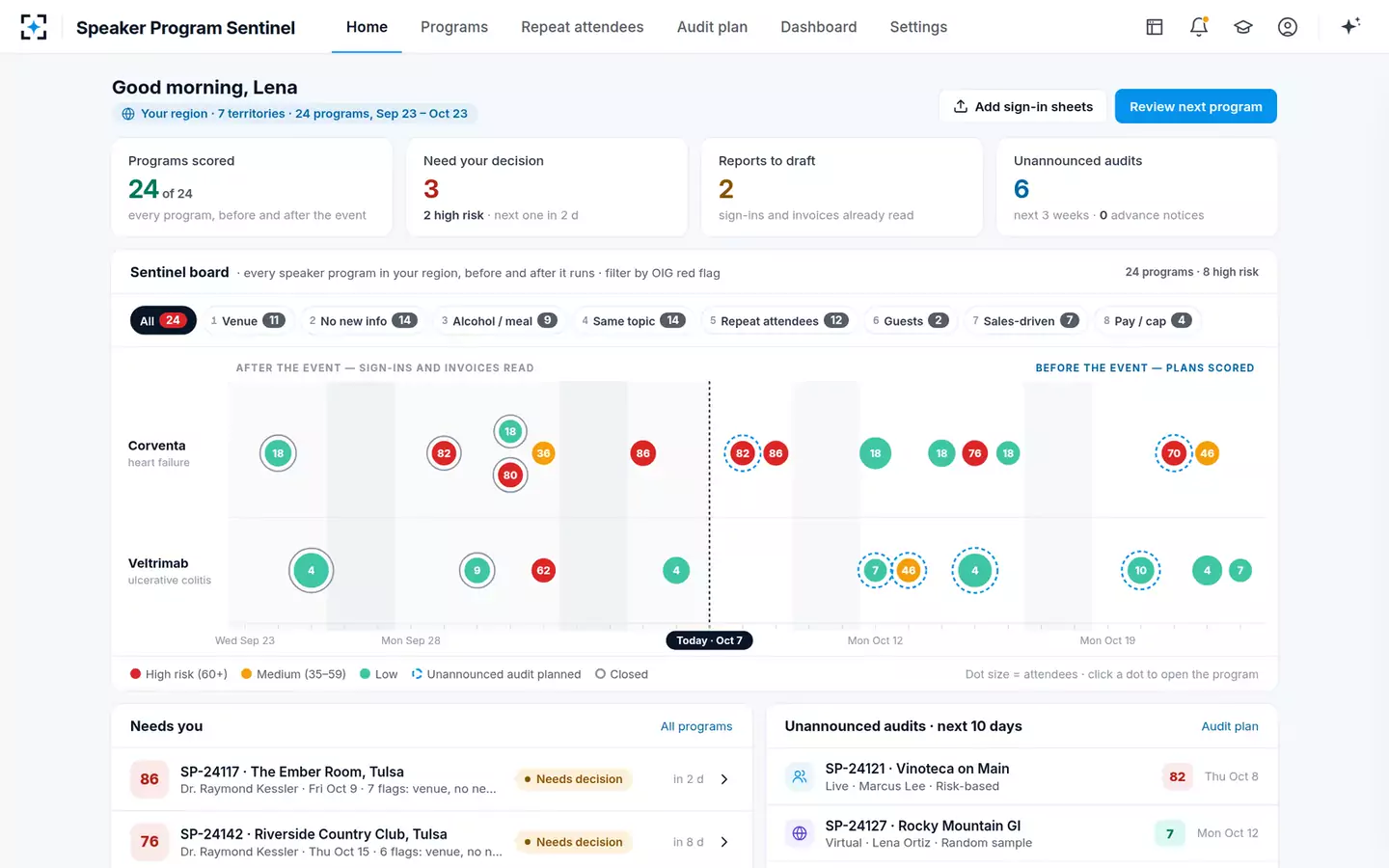Launch the sparkle AI assistant icon
The width and height of the screenshot is (1389, 868).
pyautogui.click(x=1350, y=26)
